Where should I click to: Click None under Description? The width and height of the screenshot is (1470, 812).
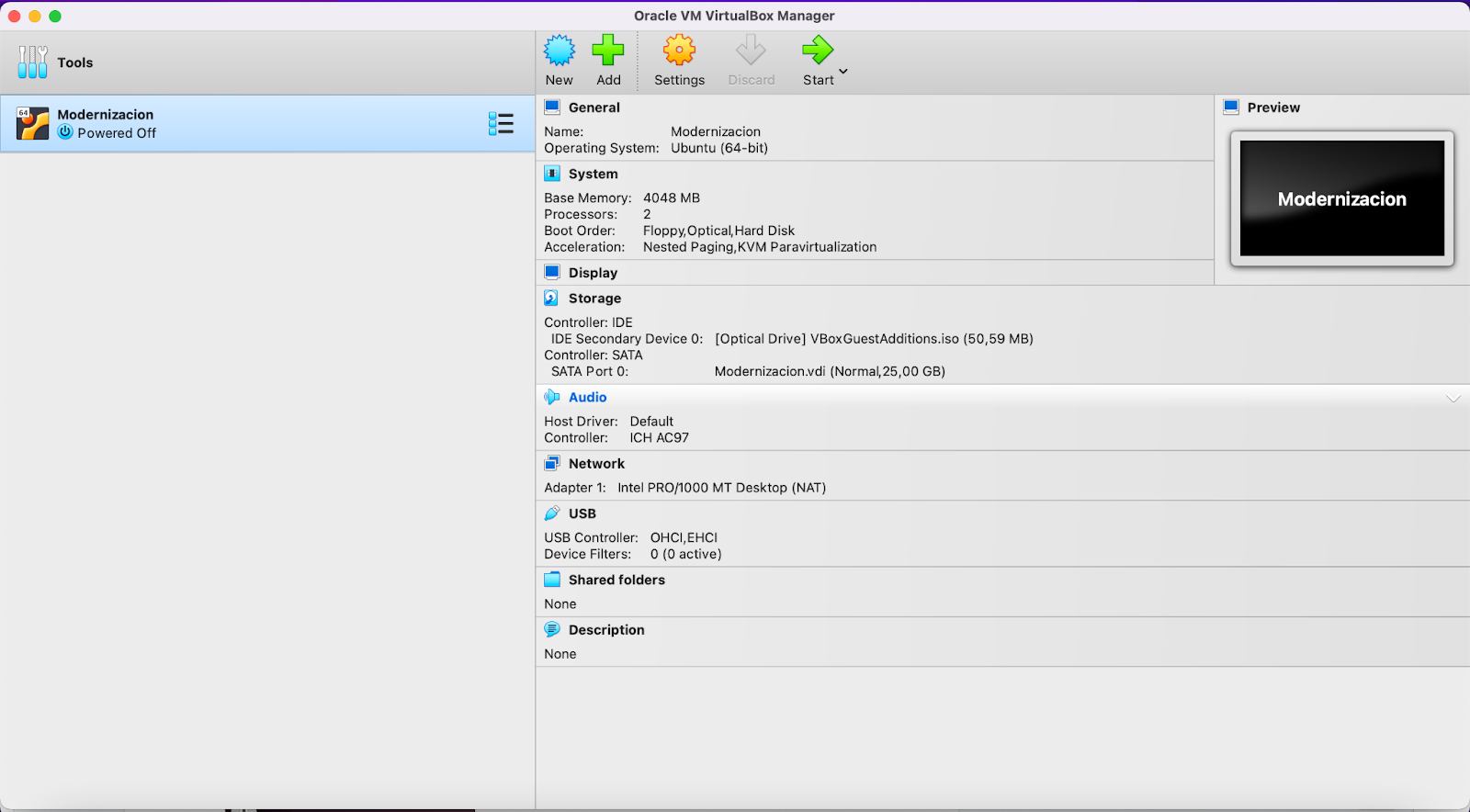(560, 654)
